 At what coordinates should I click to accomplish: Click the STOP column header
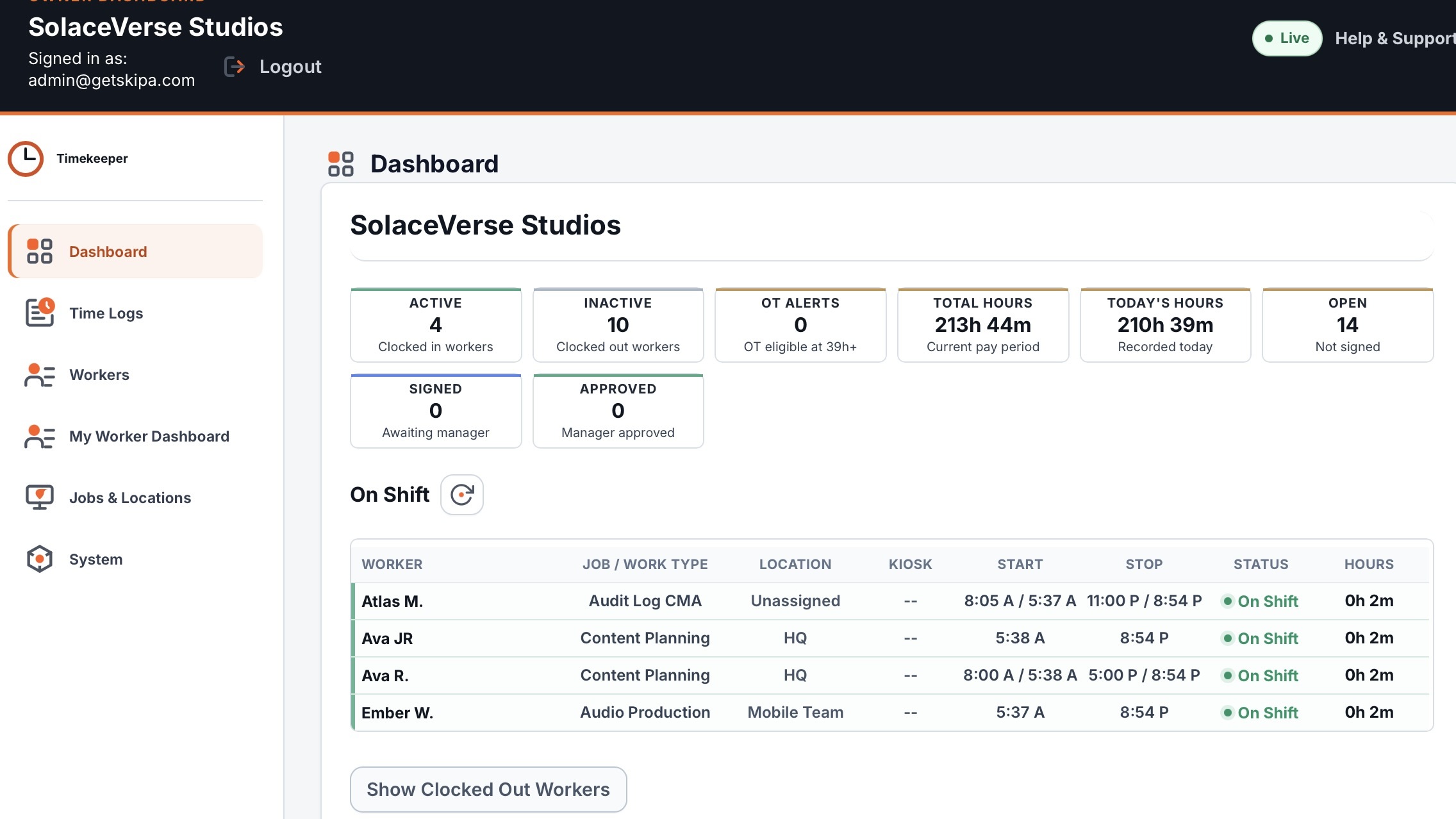(1145, 564)
